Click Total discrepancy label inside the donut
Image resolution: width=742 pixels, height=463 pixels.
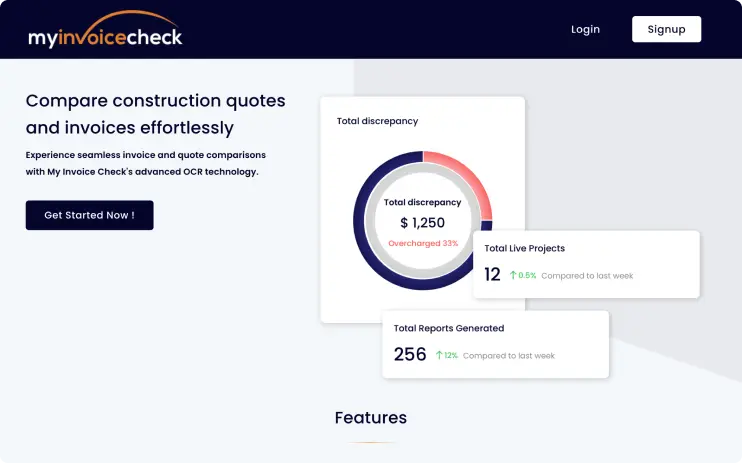(422, 202)
